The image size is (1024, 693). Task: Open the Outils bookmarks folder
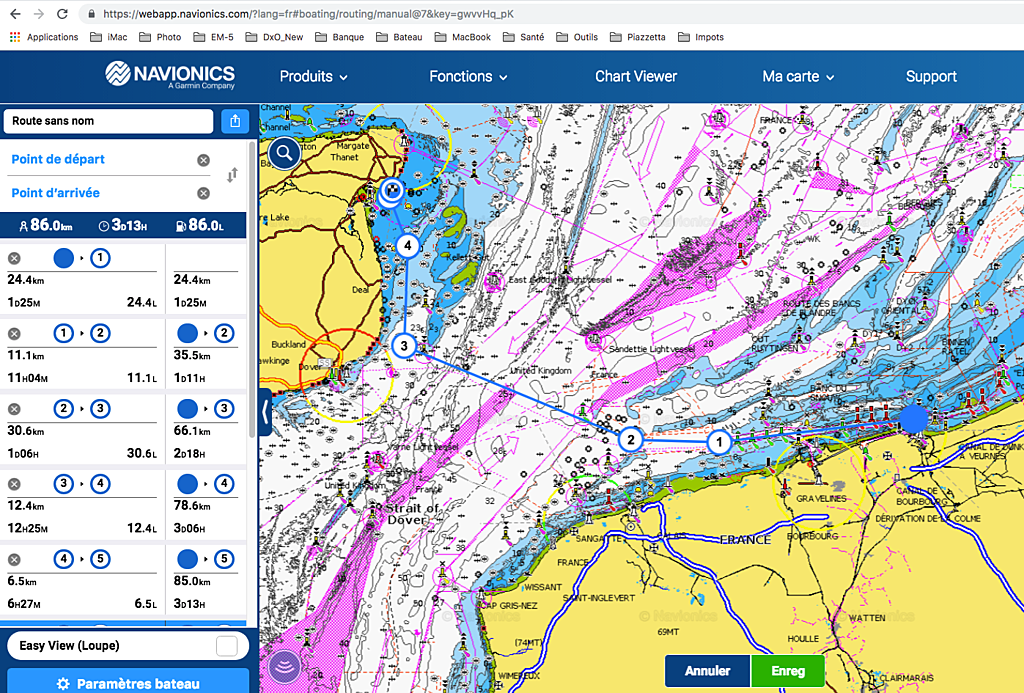pos(577,37)
